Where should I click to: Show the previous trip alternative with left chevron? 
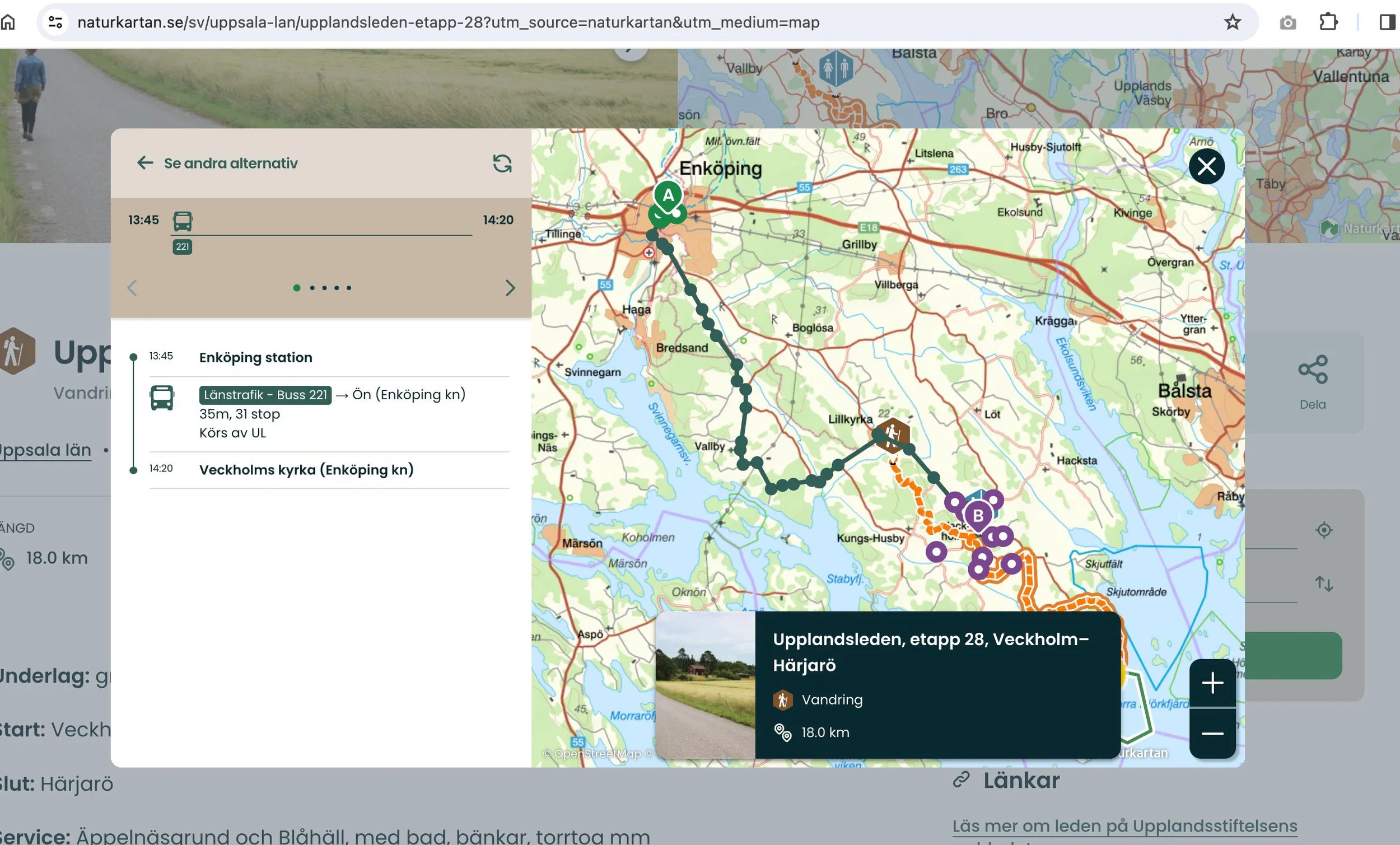pyautogui.click(x=132, y=287)
